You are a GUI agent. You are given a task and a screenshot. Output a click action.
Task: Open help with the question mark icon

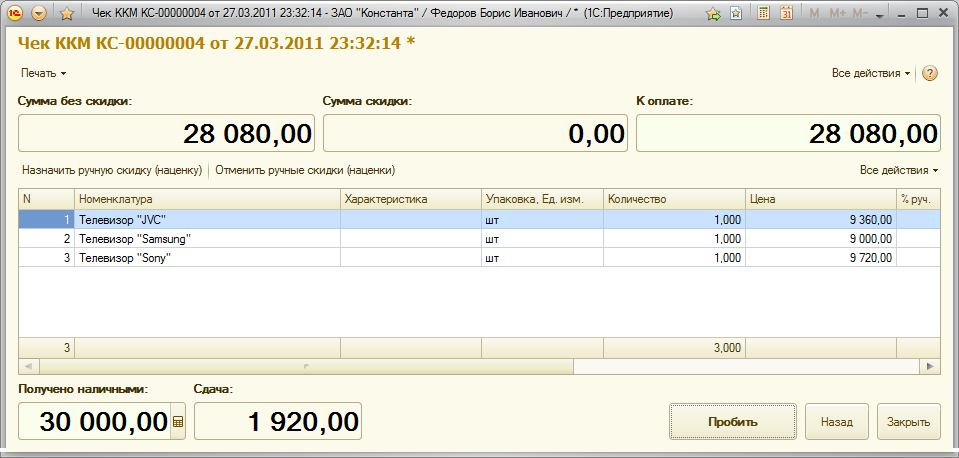pyautogui.click(x=930, y=73)
